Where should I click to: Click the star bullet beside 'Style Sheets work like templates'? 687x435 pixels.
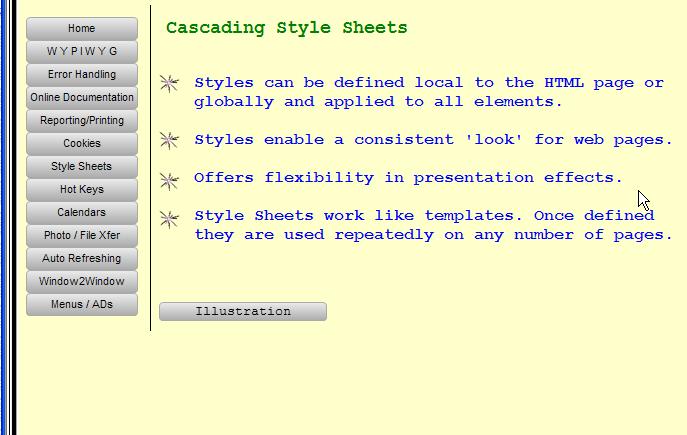point(170,218)
